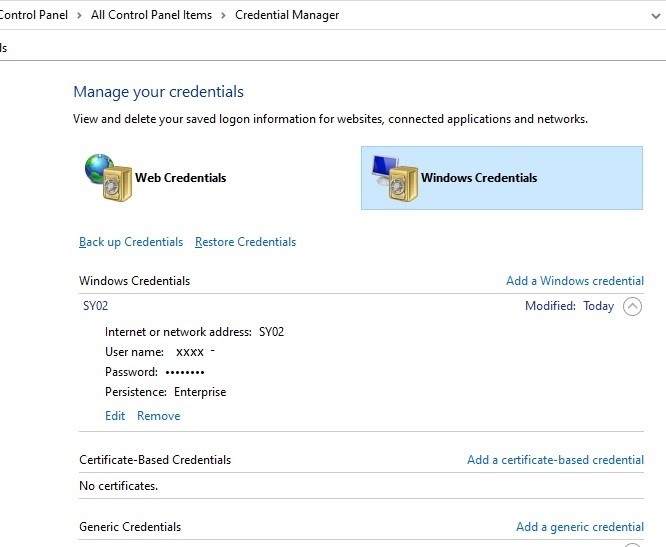The width and height of the screenshot is (666, 547).
Task: Click the SY02 credential entry name
Action: (95, 306)
